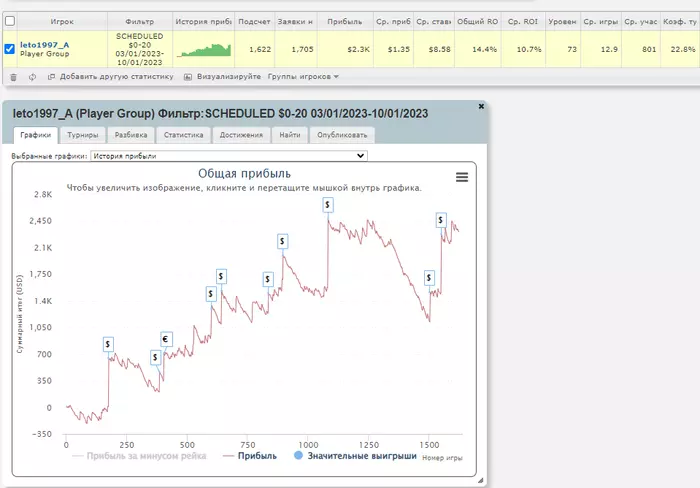Sort by the Прибыль column header
700x488 pixels.
(x=345, y=21)
